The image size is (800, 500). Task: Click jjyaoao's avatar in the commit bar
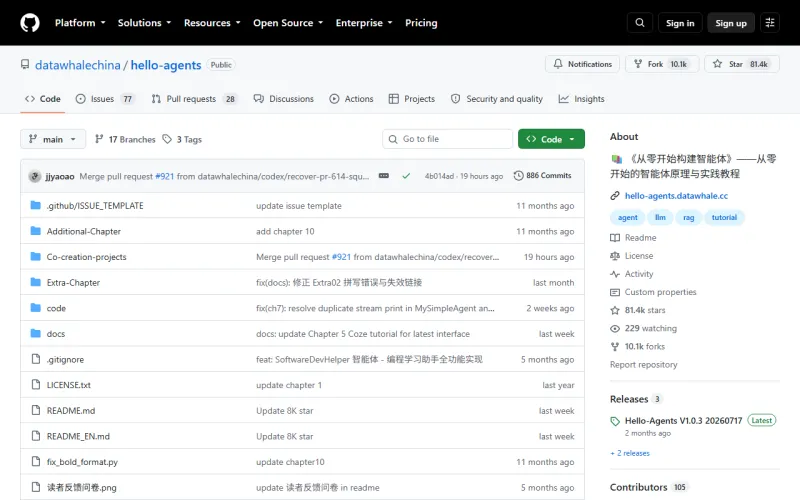pyautogui.click(x=35, y=176)
